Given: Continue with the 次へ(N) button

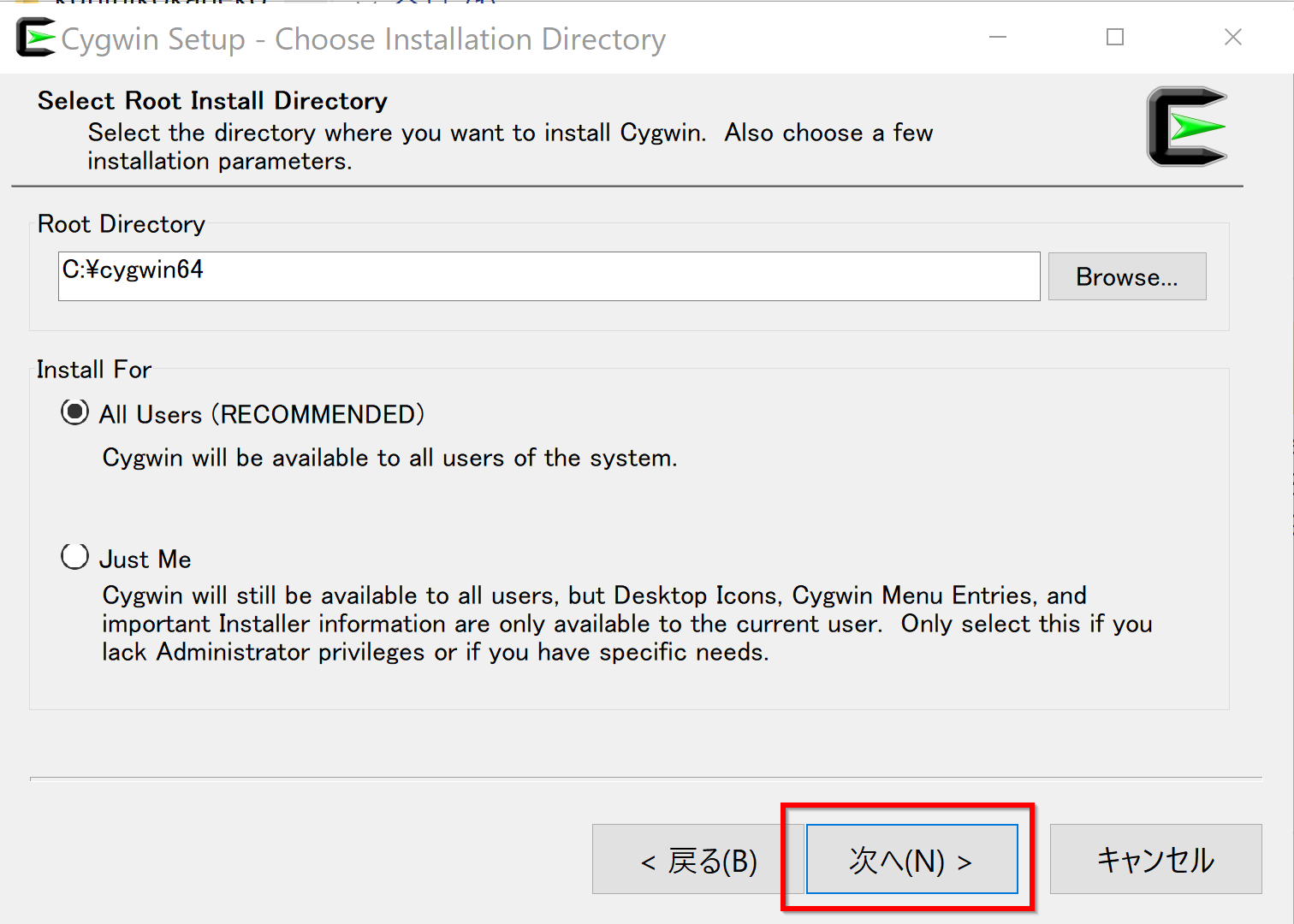Looking at the screenshot, I should click(912, 859).
